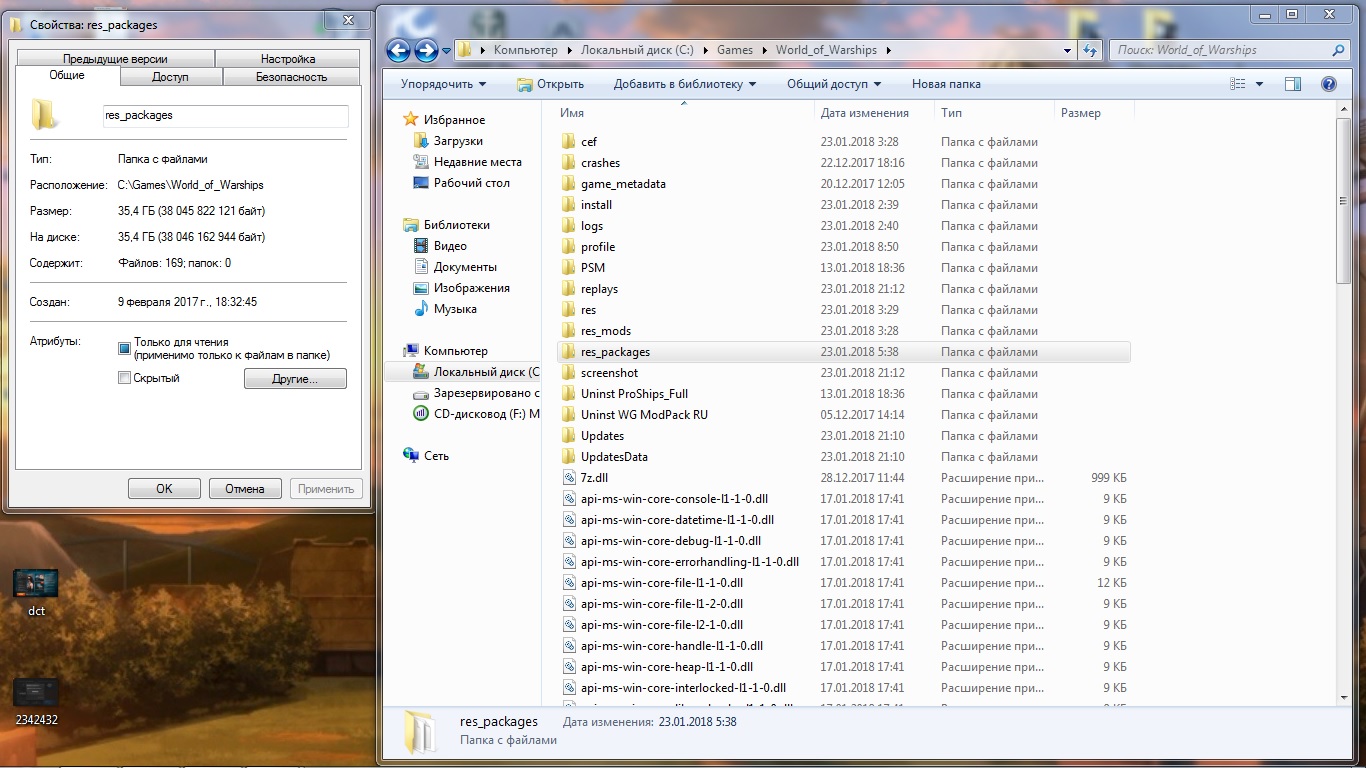Click the Отмена button
The height and width of the screenshot is (768, 1366).
point(245,489)
